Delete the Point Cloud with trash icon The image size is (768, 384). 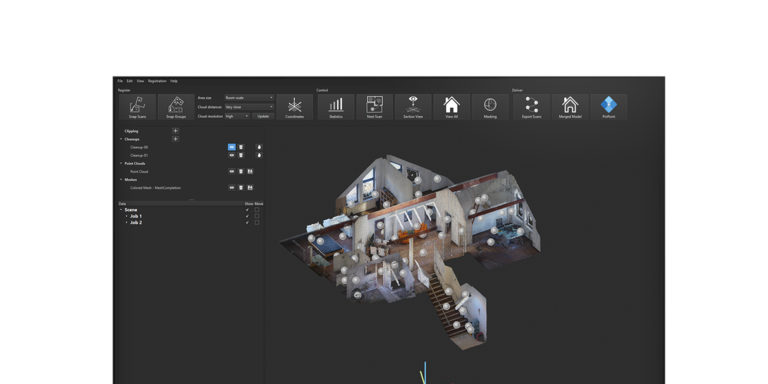pos(241,171)
